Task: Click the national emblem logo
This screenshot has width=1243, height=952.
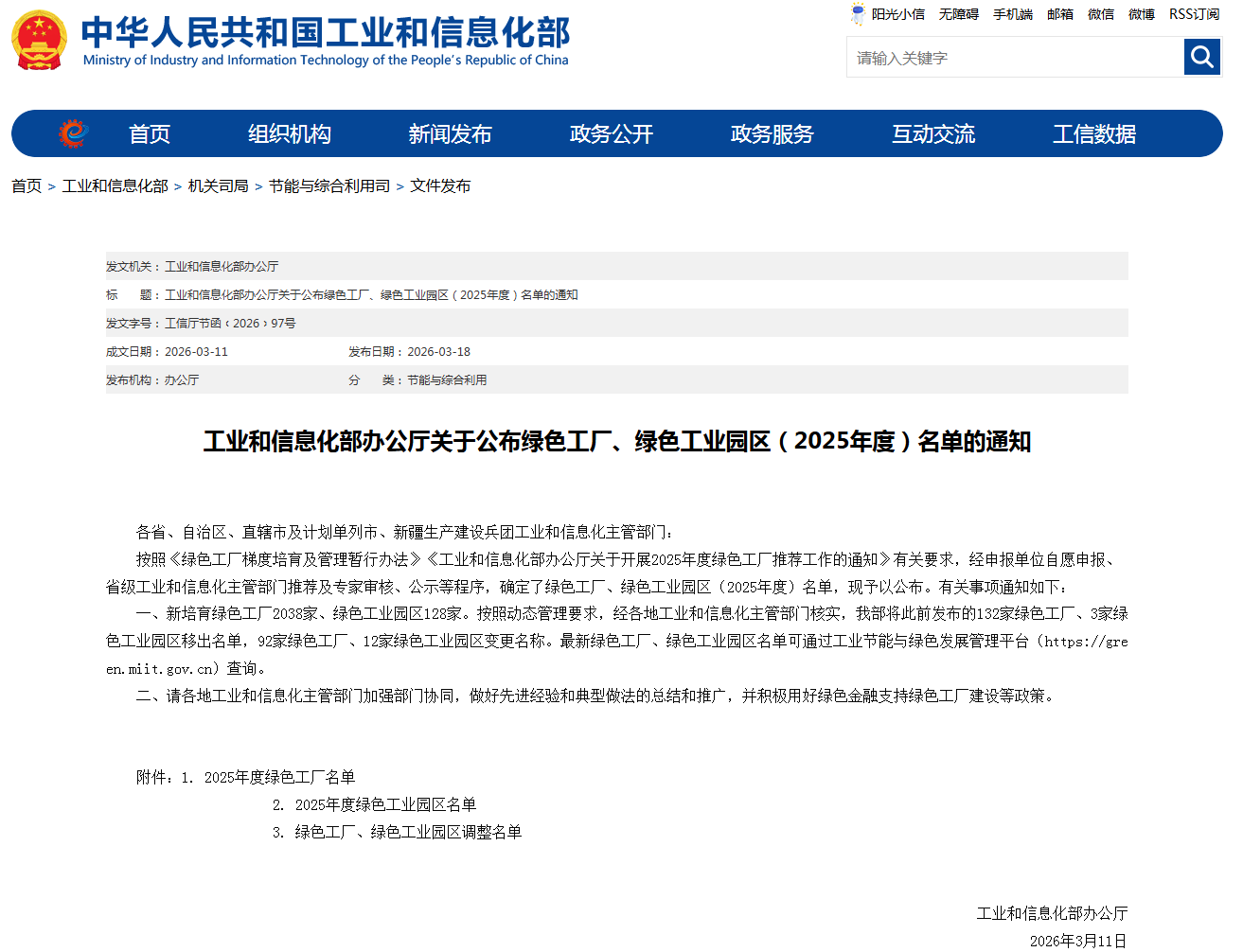Action: pyautogui.click(x=39, y=41)
